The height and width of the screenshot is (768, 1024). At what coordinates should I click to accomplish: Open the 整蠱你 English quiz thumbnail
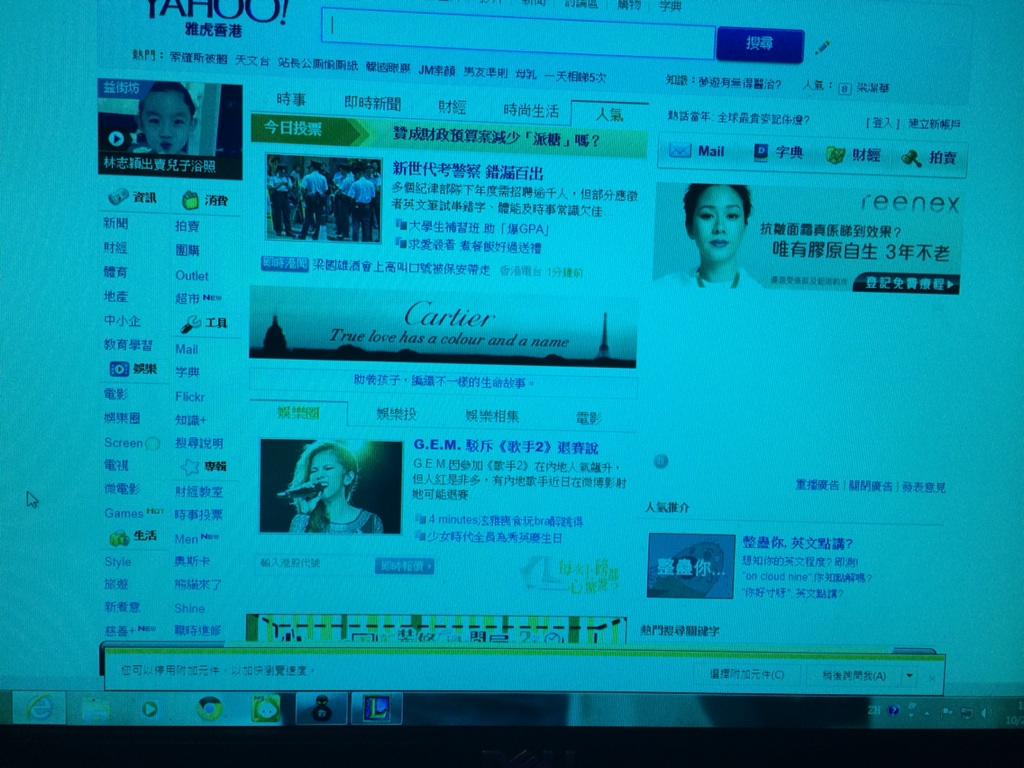point(691,566)
